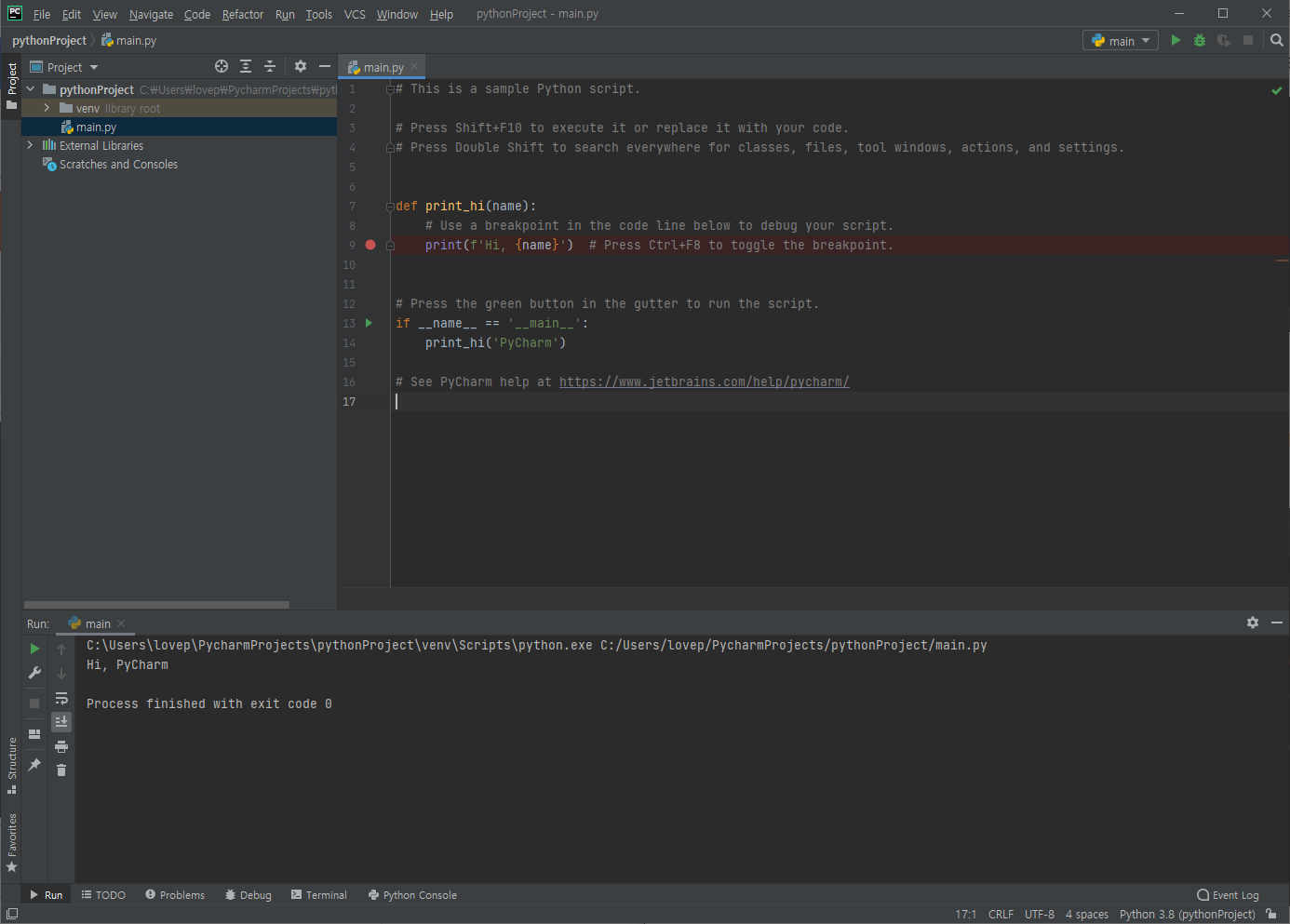
Task: Minimize the Run tool window
Action: click(x=1277, y=623)
